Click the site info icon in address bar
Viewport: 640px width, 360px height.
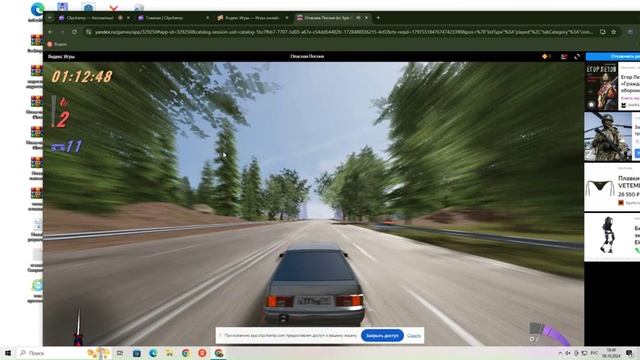[x=88, y=32]
